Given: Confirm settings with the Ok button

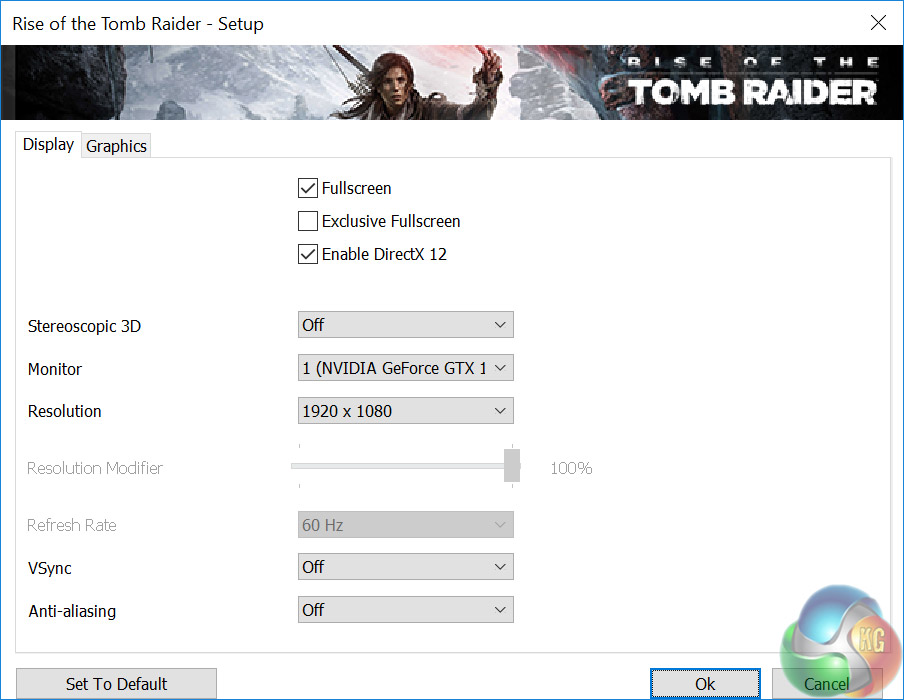Looking at the screenshot, I should pos(705,684).
